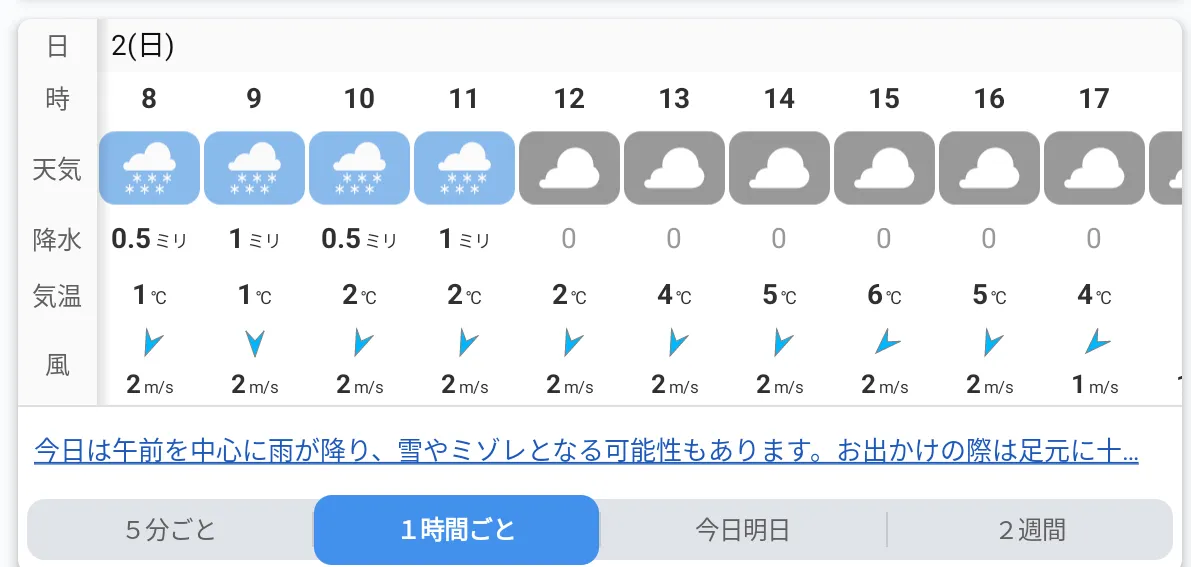Click the 6℃ temperature at 15時
The width and height of the screenshot is (1191, 567).
884,295
